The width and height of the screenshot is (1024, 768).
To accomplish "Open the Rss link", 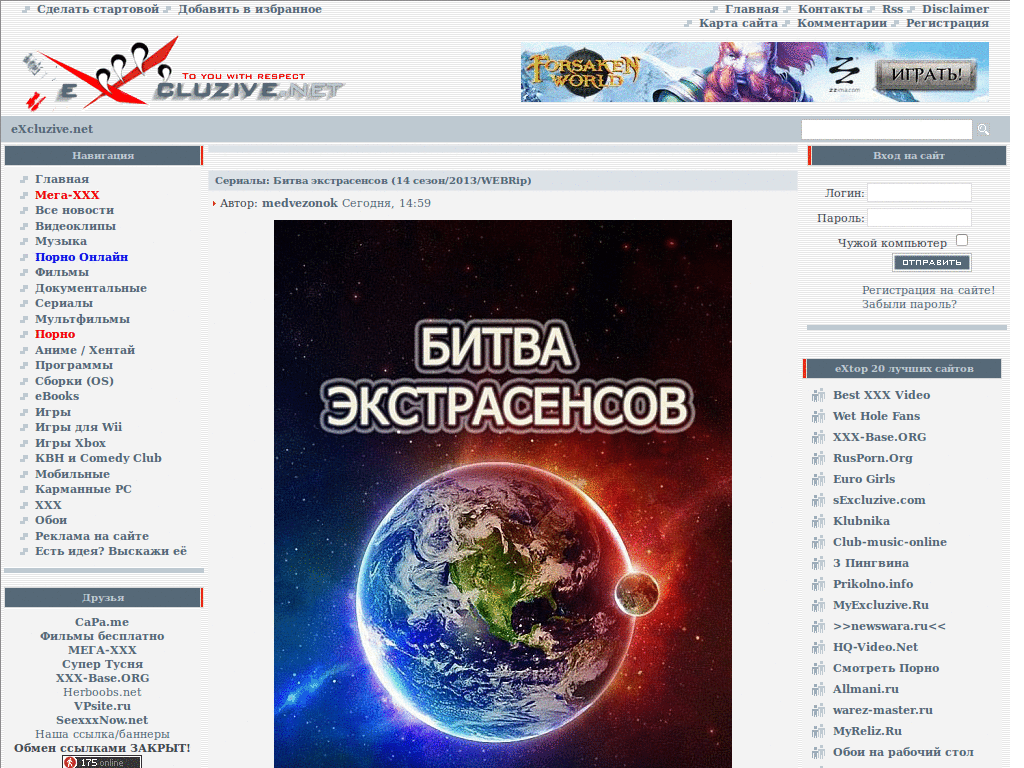I will point(892,9).
